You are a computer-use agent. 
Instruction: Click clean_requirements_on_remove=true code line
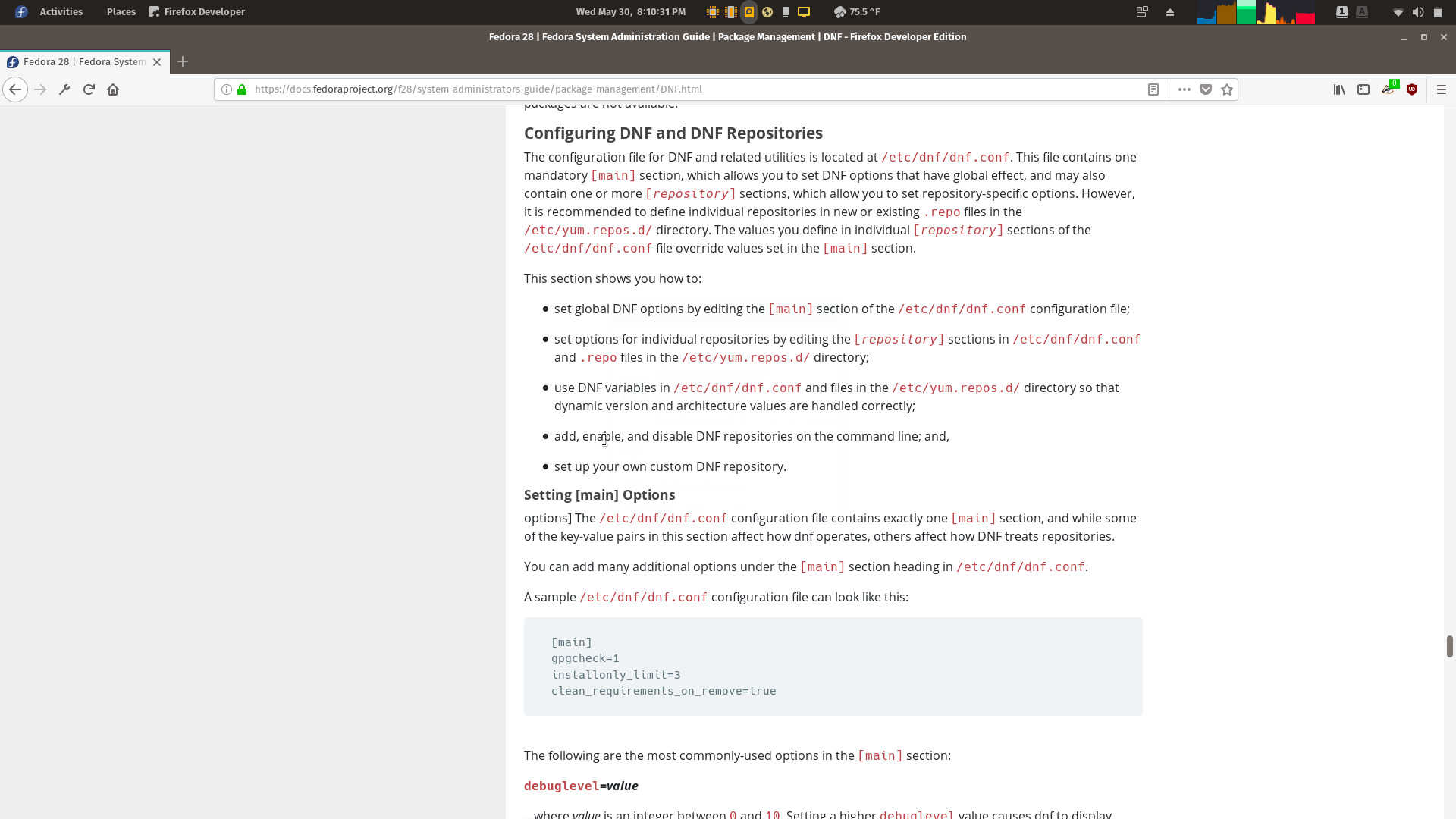tap(664, 692)
